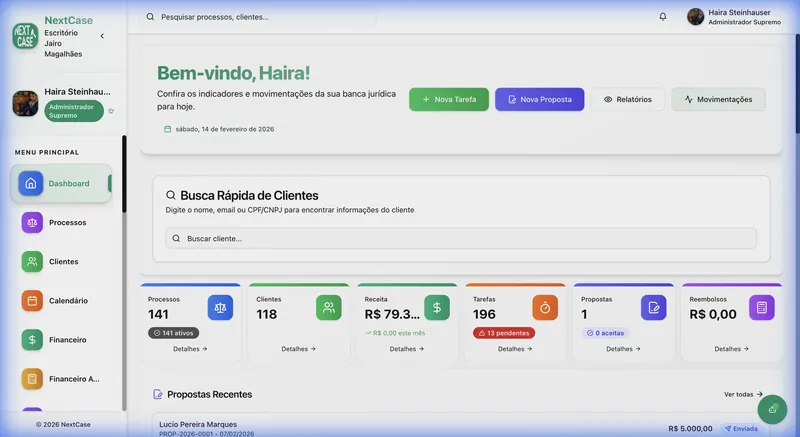Open Detalhes on the Processos card
This screenshot has width=800, height=437.
point(190,349)
